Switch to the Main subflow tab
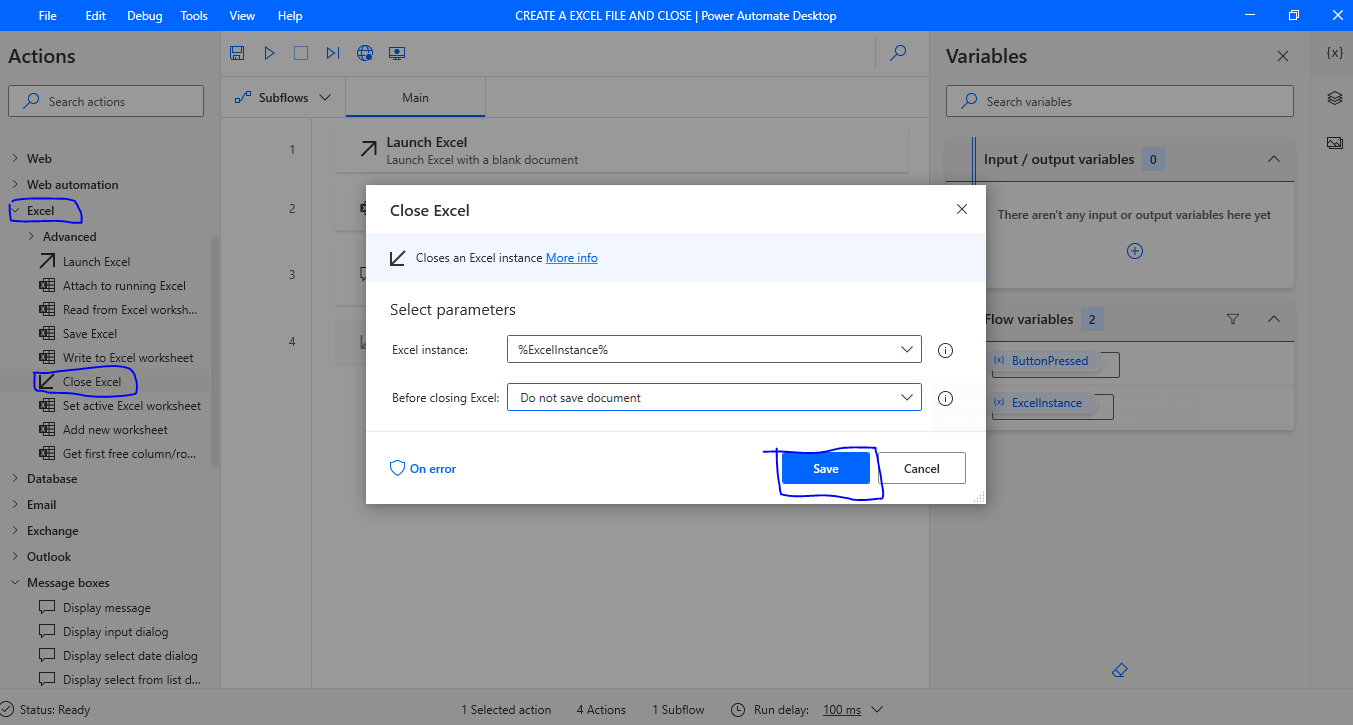Image resolution: width=1353 pixels, height=725 pixels. 415,98
